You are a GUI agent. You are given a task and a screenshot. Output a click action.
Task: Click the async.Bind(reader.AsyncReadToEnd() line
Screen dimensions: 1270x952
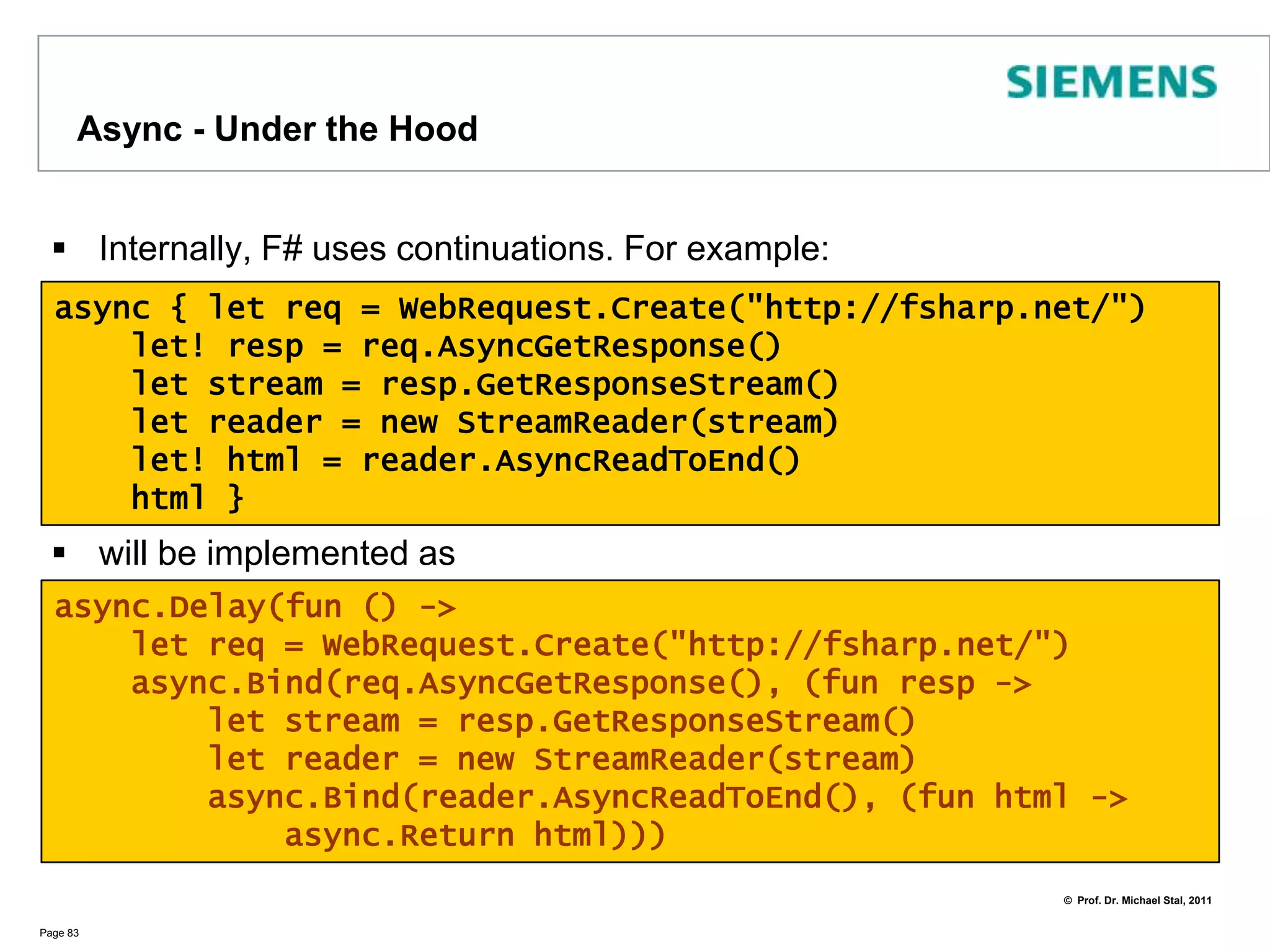[x=667, y=797]
